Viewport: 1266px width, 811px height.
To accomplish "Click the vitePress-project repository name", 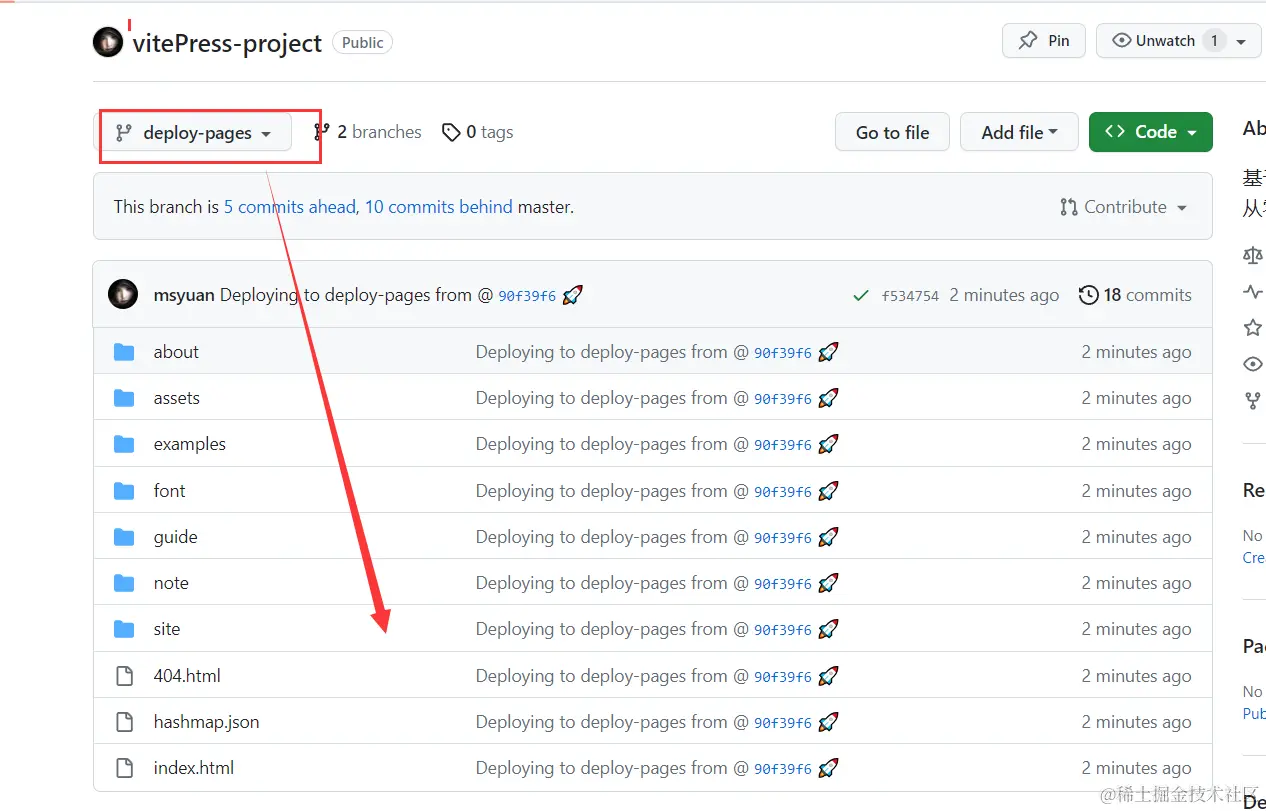I will [x=227, y=43].
